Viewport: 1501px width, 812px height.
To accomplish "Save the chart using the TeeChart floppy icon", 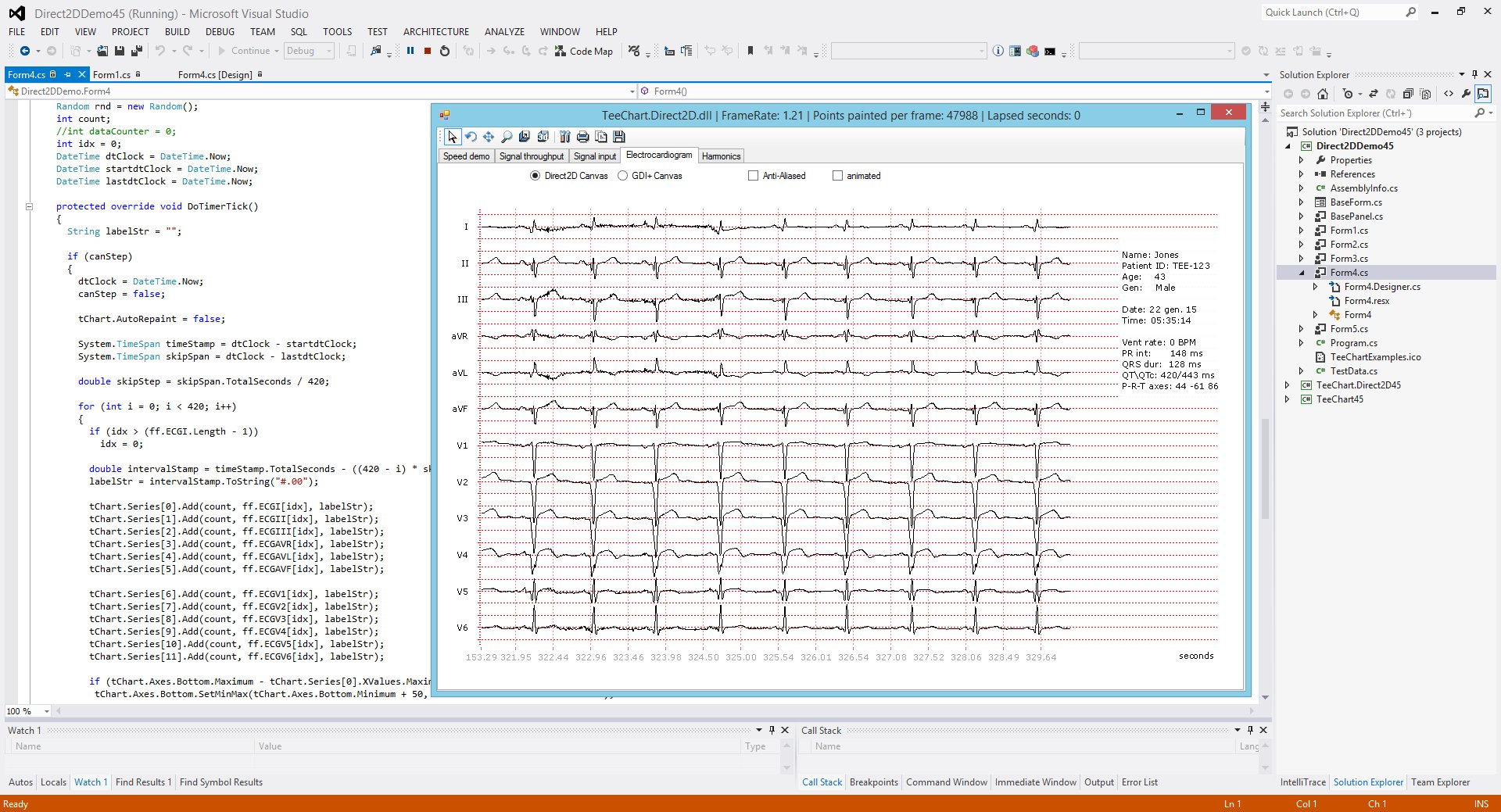I will point(618,137).
